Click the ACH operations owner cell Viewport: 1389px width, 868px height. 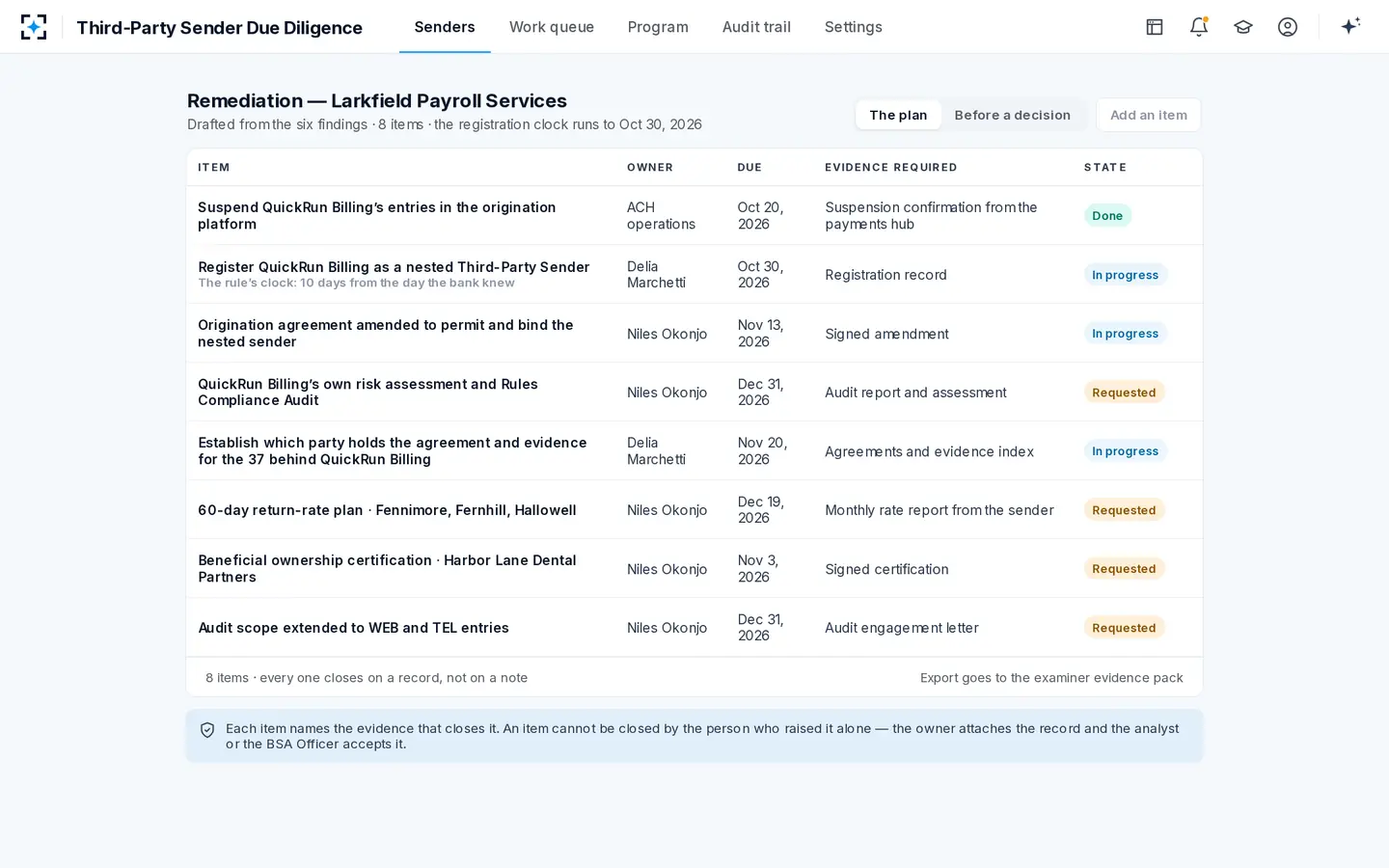point(661,216)
